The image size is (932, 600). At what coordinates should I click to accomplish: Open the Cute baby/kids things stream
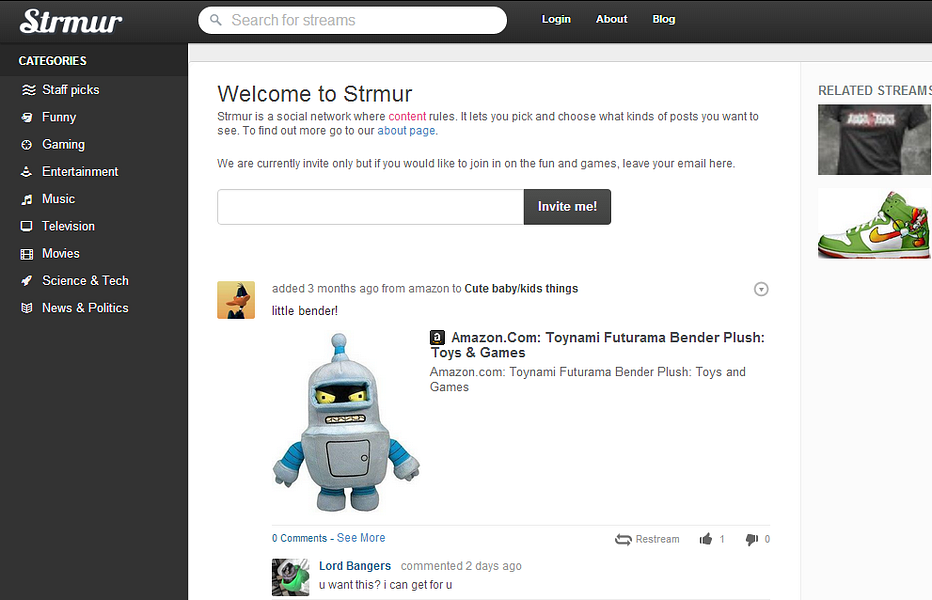[x=521, y=288]
